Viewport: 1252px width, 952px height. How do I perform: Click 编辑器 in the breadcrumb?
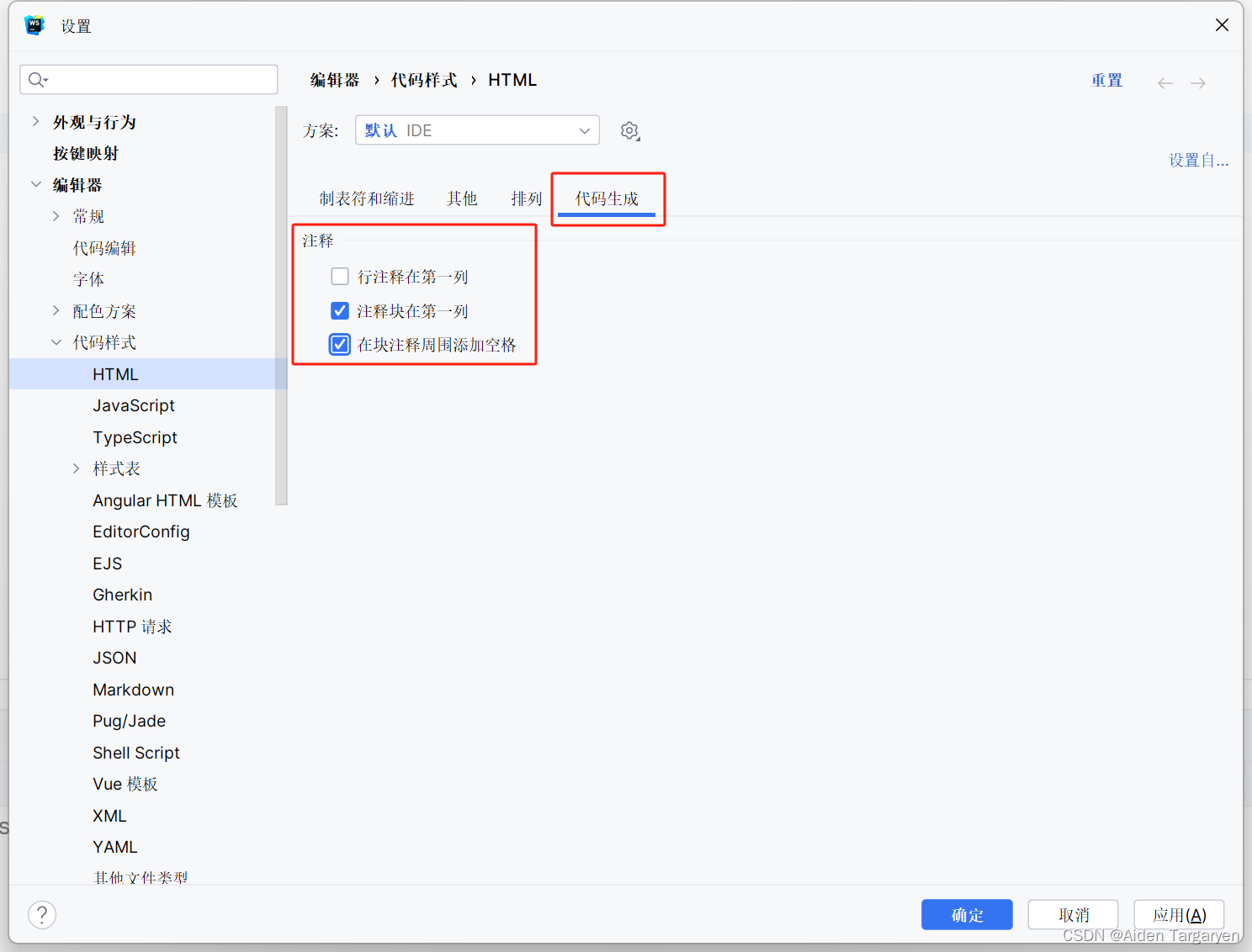(x=335, y=80)
